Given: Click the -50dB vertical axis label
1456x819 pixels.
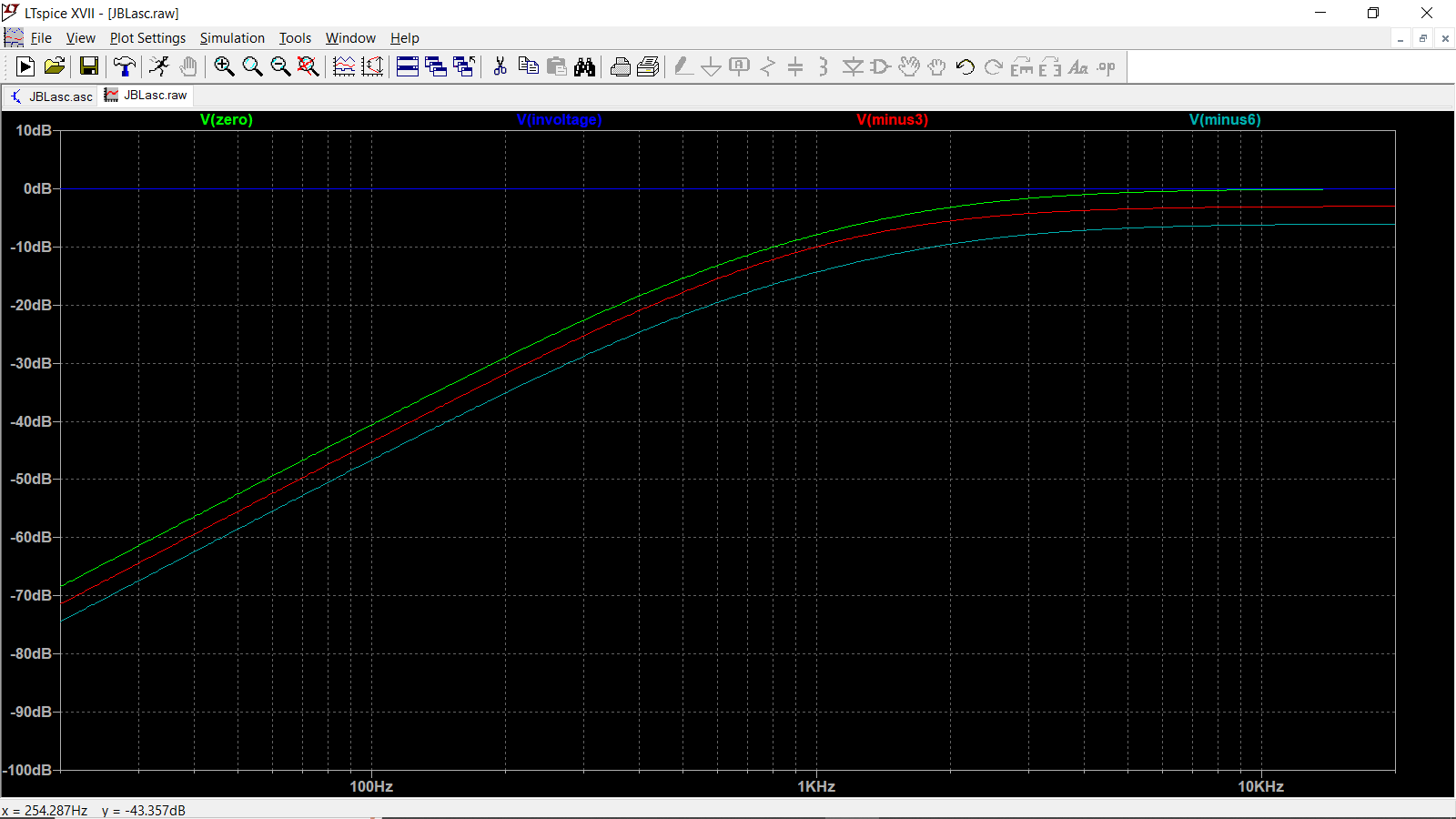Looking at the screenshot, I should (x=31, y=479).
